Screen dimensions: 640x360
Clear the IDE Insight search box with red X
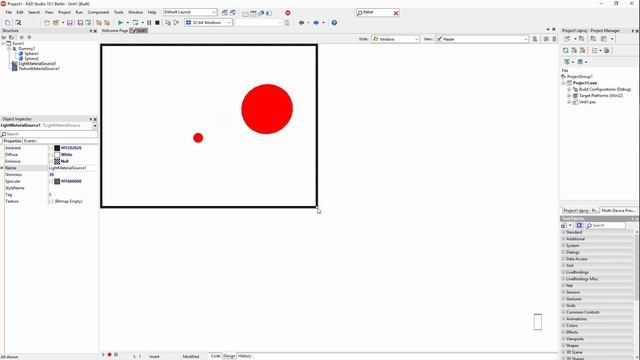396,13
